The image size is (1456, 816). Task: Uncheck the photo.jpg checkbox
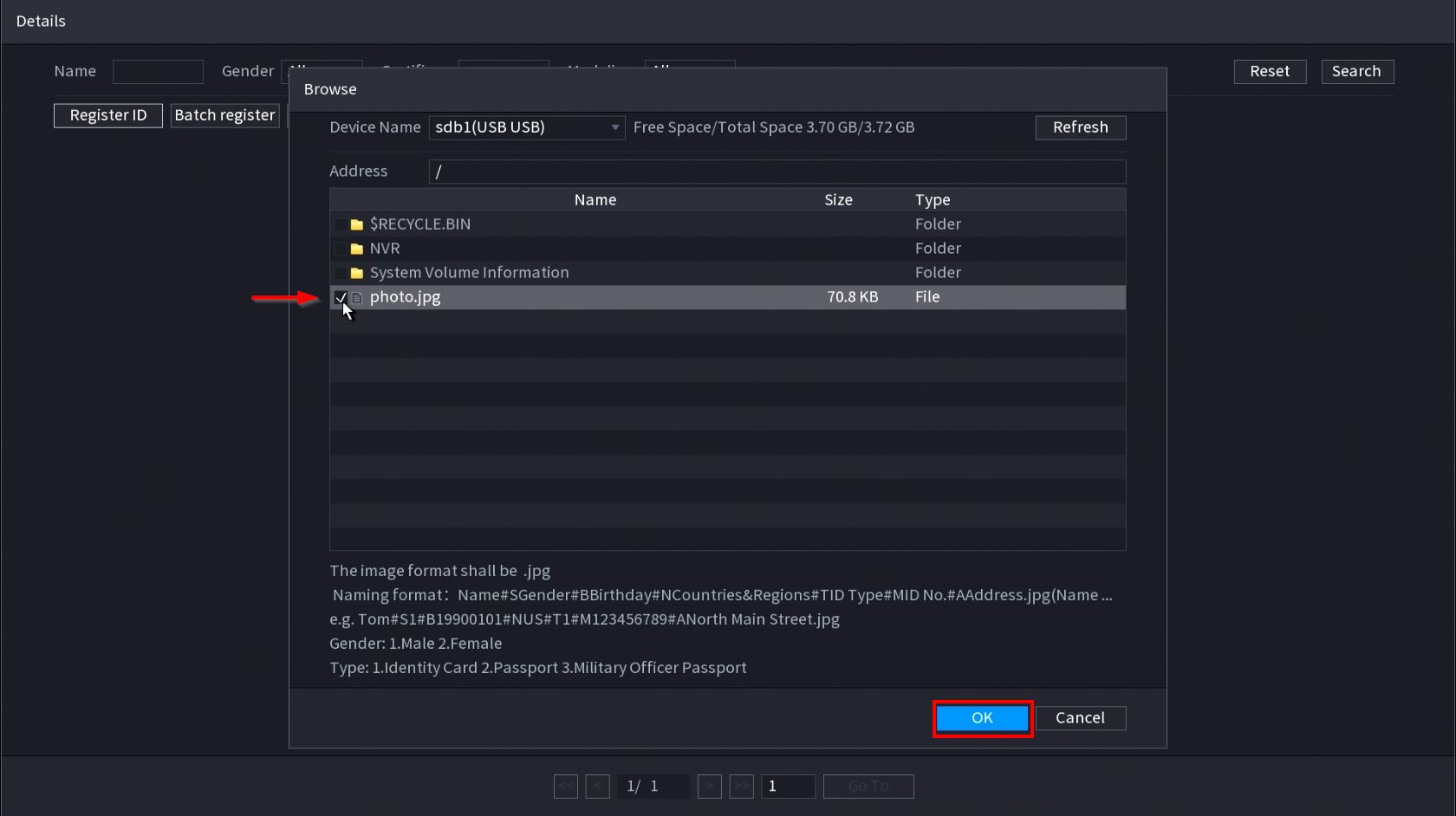[341, 298]
